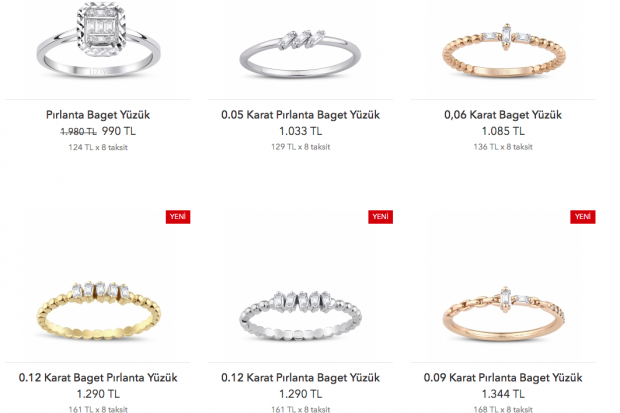Open the rose gold 0.09 Karat chain ring image
Screen dimensions: 620x413
pyautogui.click(x=503, y=314)
